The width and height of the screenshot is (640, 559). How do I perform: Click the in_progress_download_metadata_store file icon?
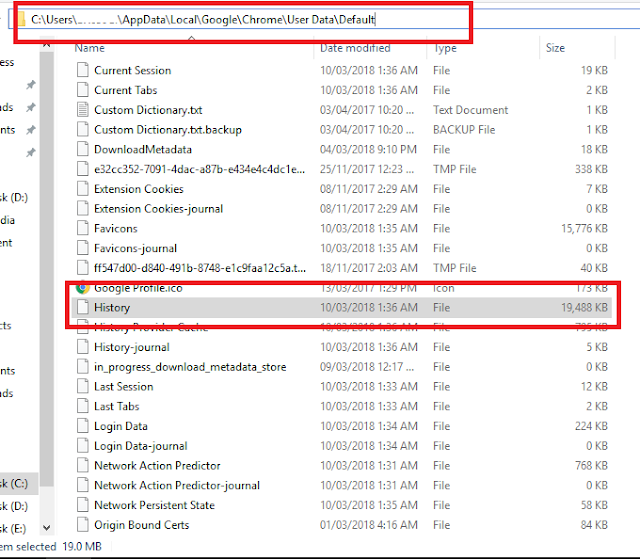[x=83, y=367]
